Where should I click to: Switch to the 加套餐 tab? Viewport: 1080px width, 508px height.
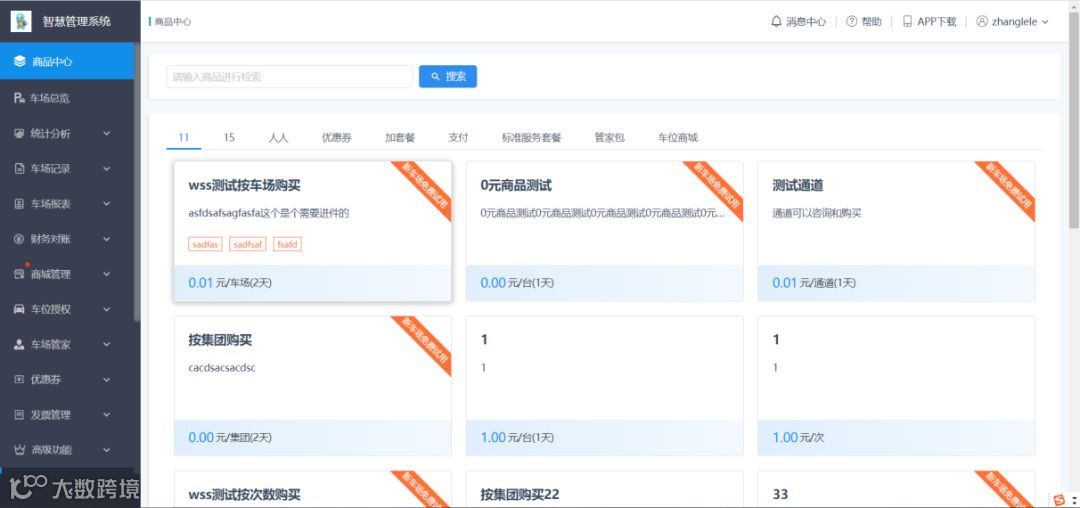click(400, 138)
